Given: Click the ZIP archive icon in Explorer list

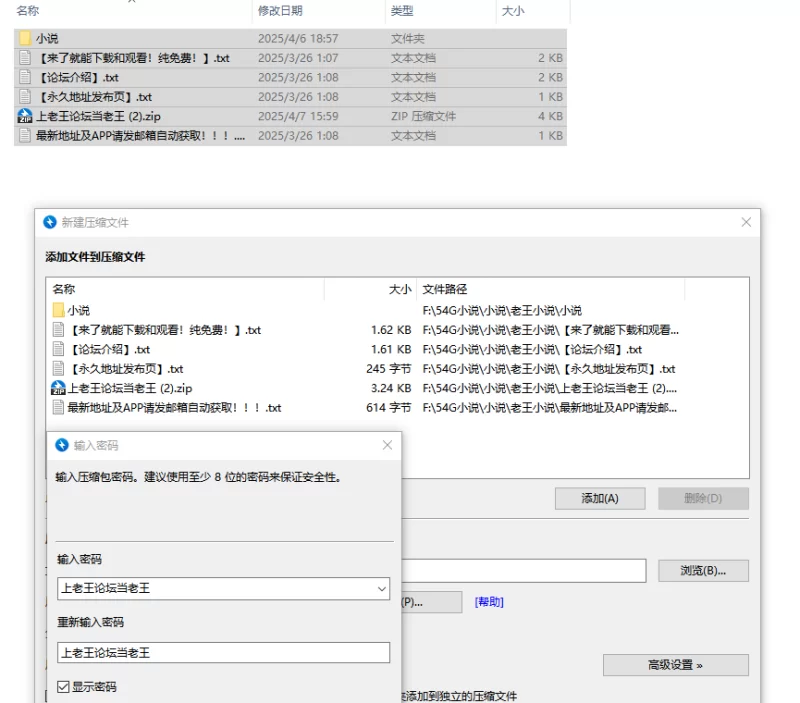Looking at the screenshot, I should coord(25,116).
